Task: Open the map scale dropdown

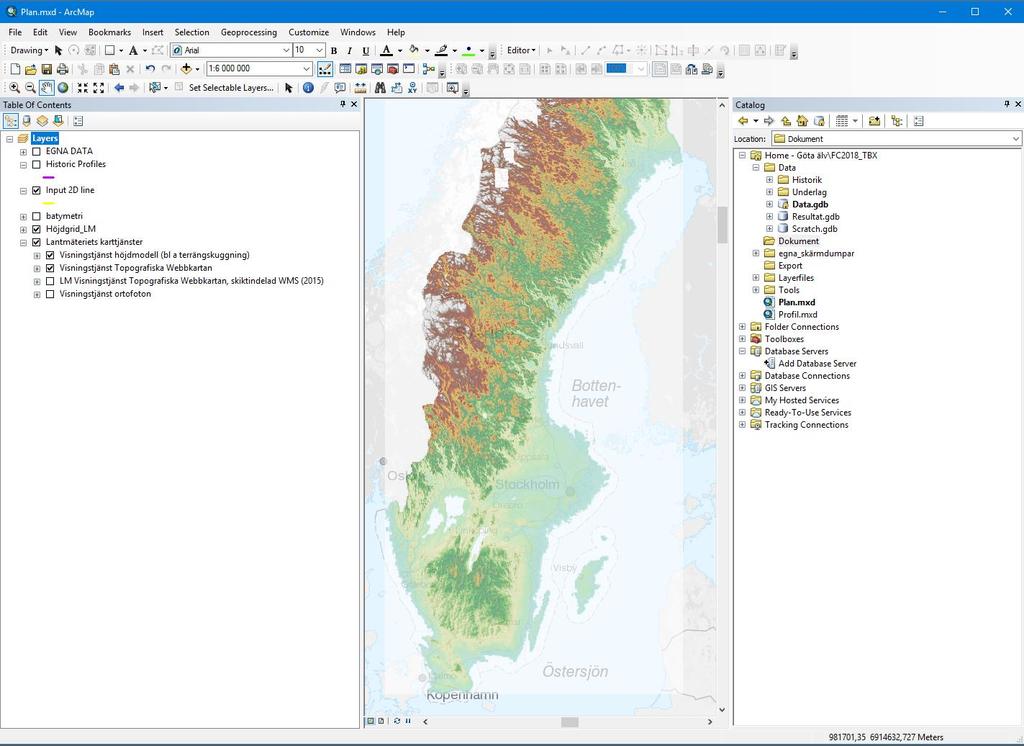Action: point(306,69)
